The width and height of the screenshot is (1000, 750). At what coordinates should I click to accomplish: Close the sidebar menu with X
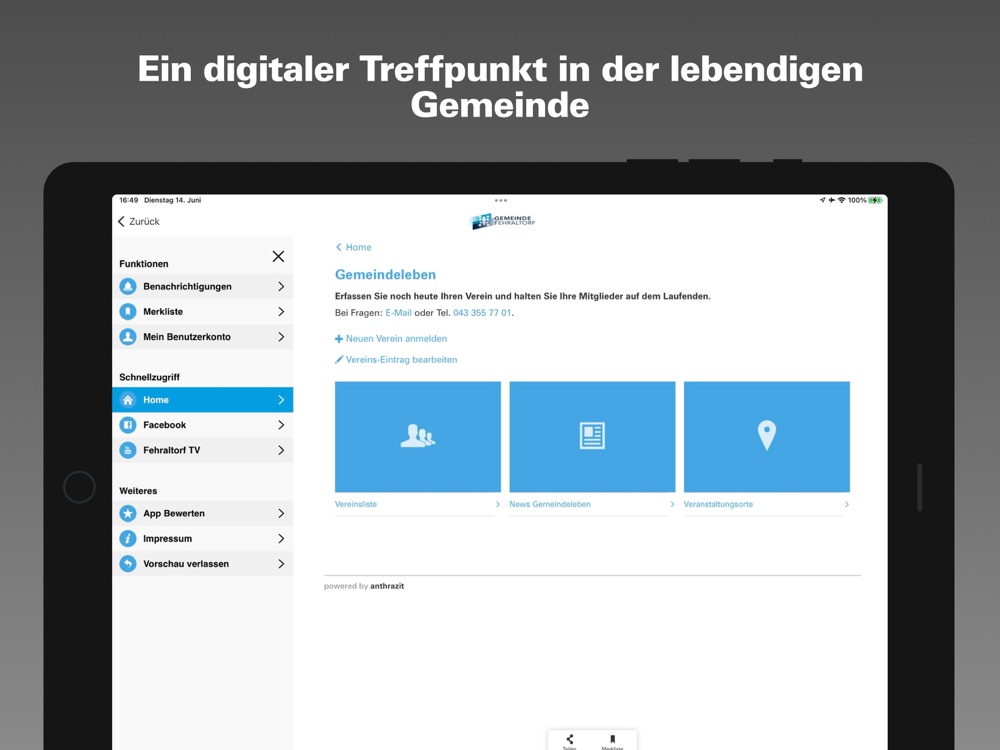click(278, 256)
